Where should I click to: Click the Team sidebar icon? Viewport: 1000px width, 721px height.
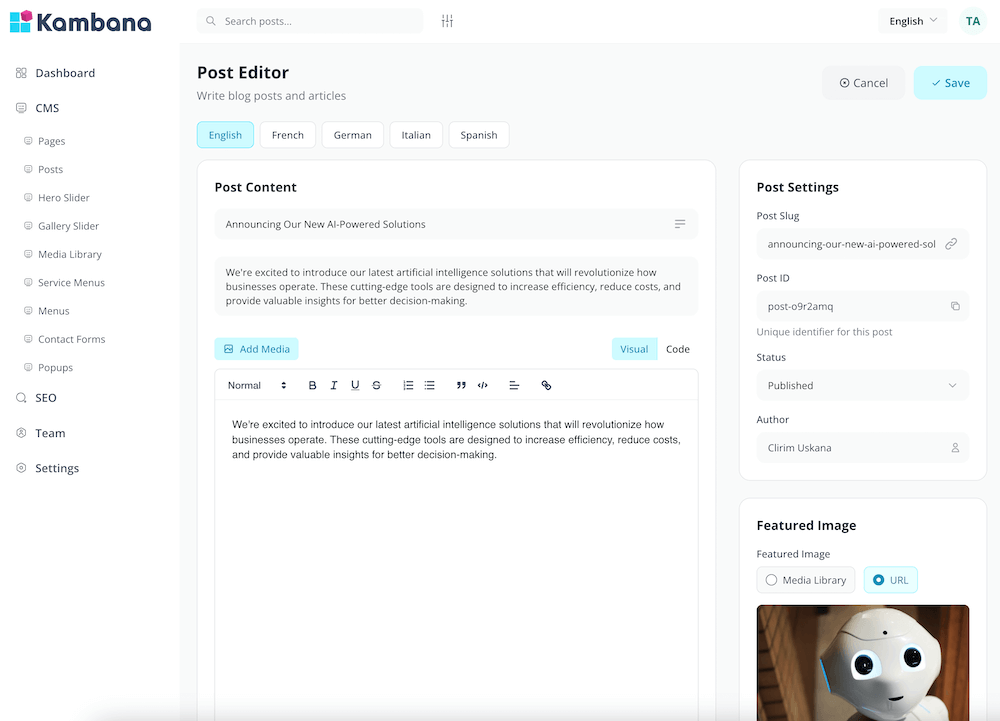pos(21,433)
